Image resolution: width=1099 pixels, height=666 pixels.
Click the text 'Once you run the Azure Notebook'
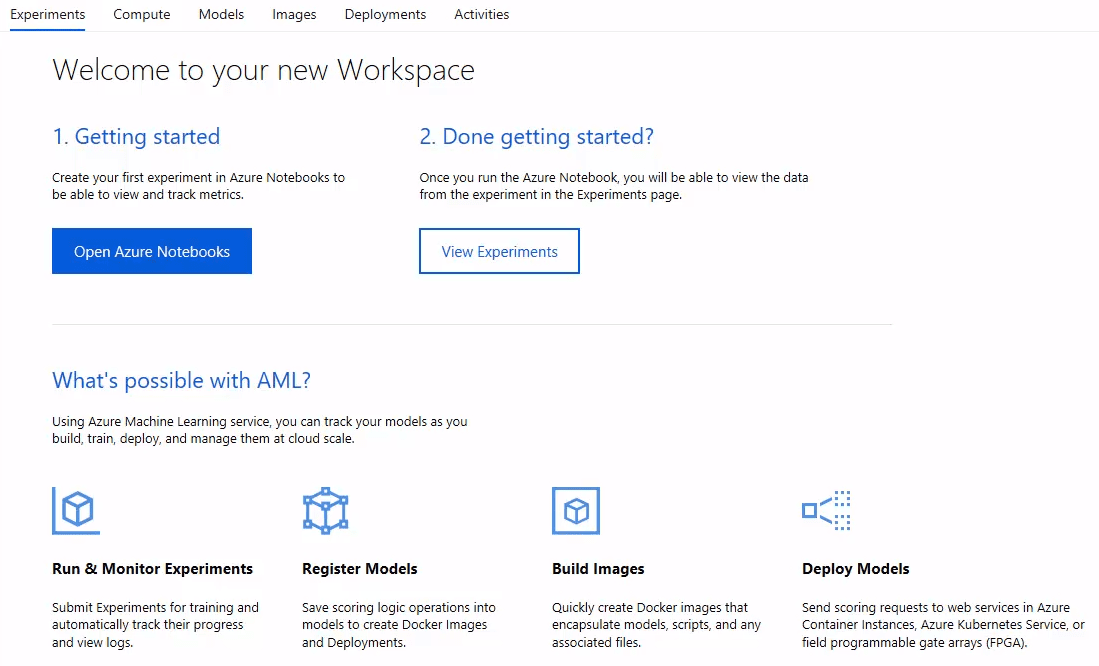pyautogui.click(x=519, y=177)
